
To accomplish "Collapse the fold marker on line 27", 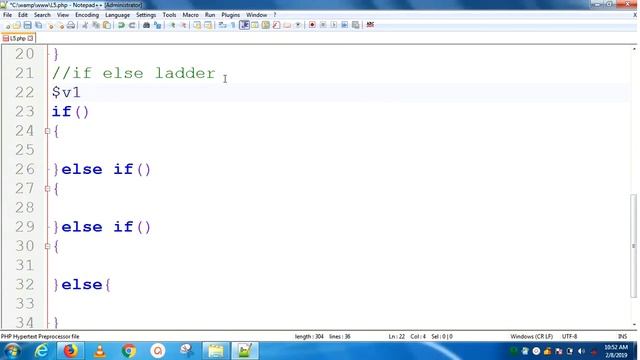I will coord(47,189).
